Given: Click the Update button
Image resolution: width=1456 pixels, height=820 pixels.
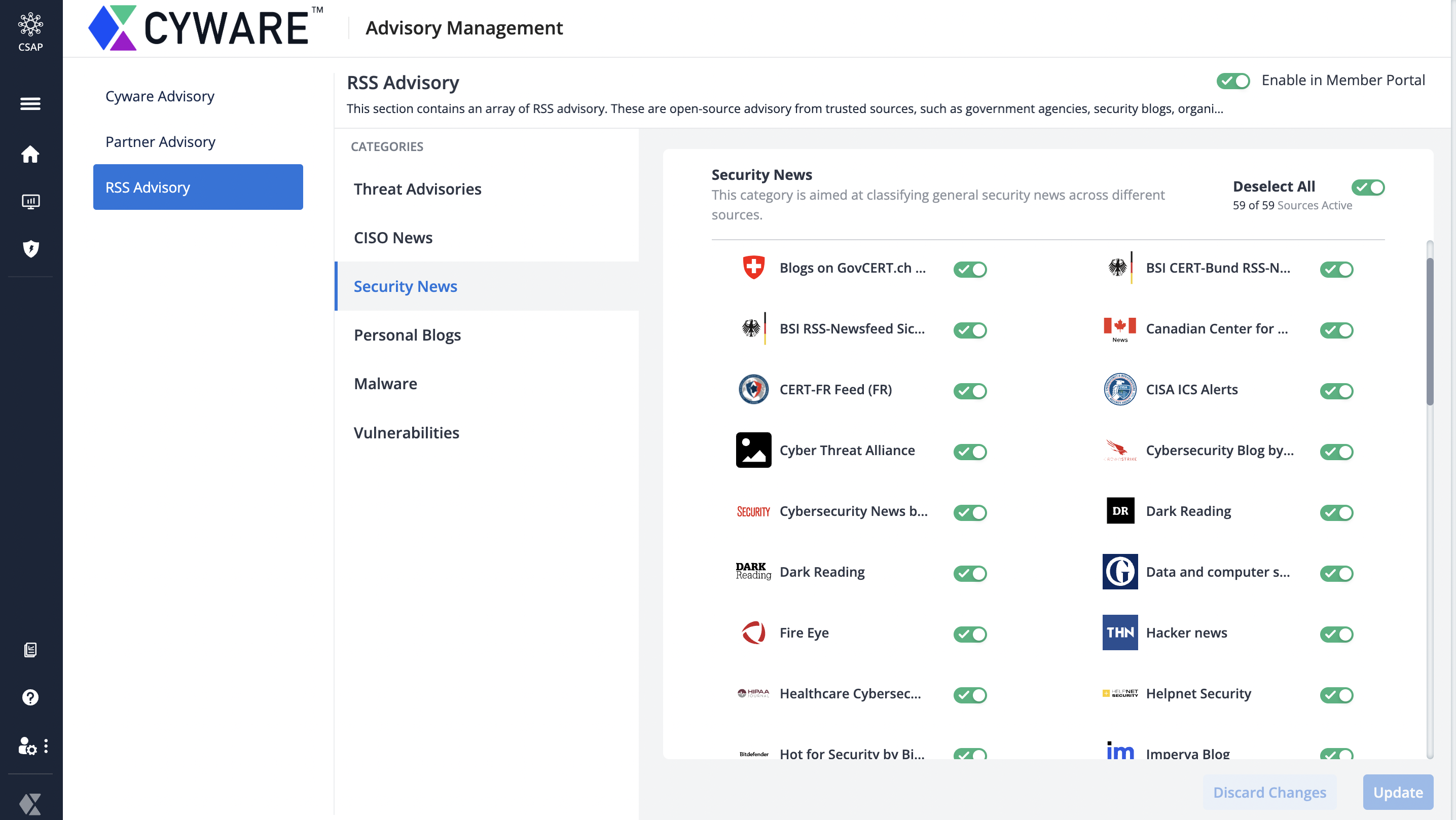Looking at the screenshot, I should point(1397,792).
